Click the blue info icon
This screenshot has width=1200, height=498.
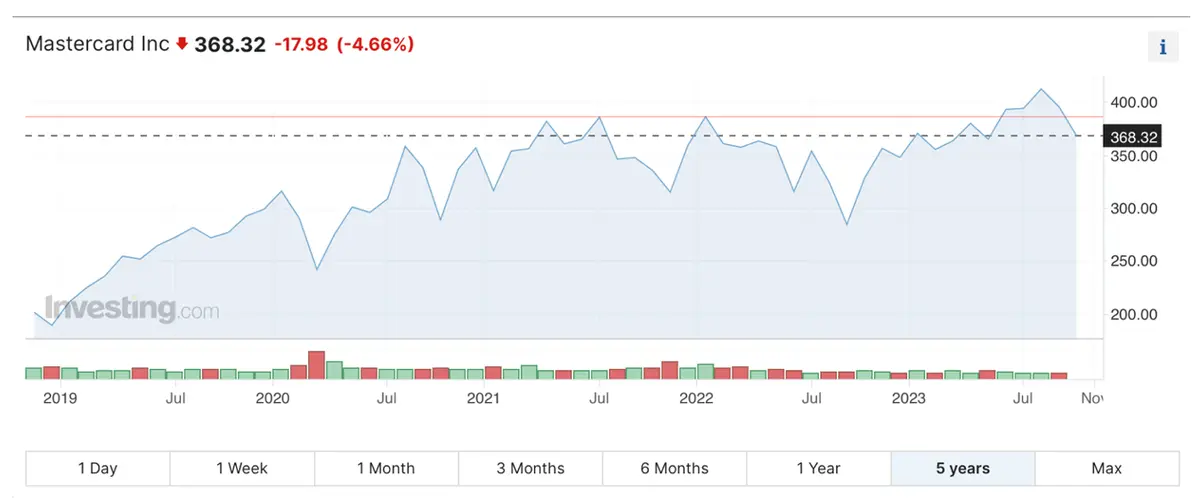pos(1162,47)
